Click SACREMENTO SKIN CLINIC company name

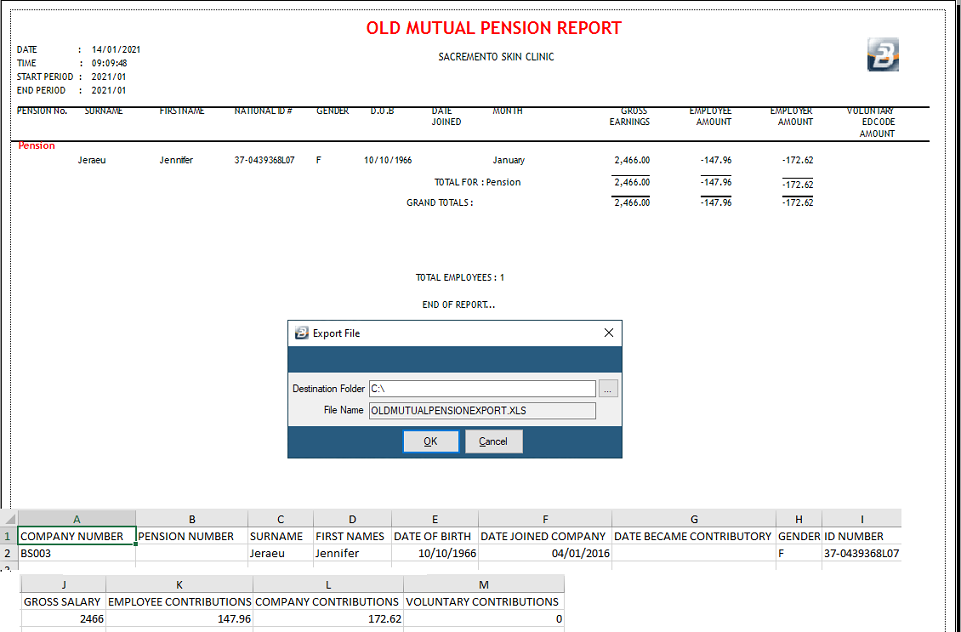(x=496, y=57)
